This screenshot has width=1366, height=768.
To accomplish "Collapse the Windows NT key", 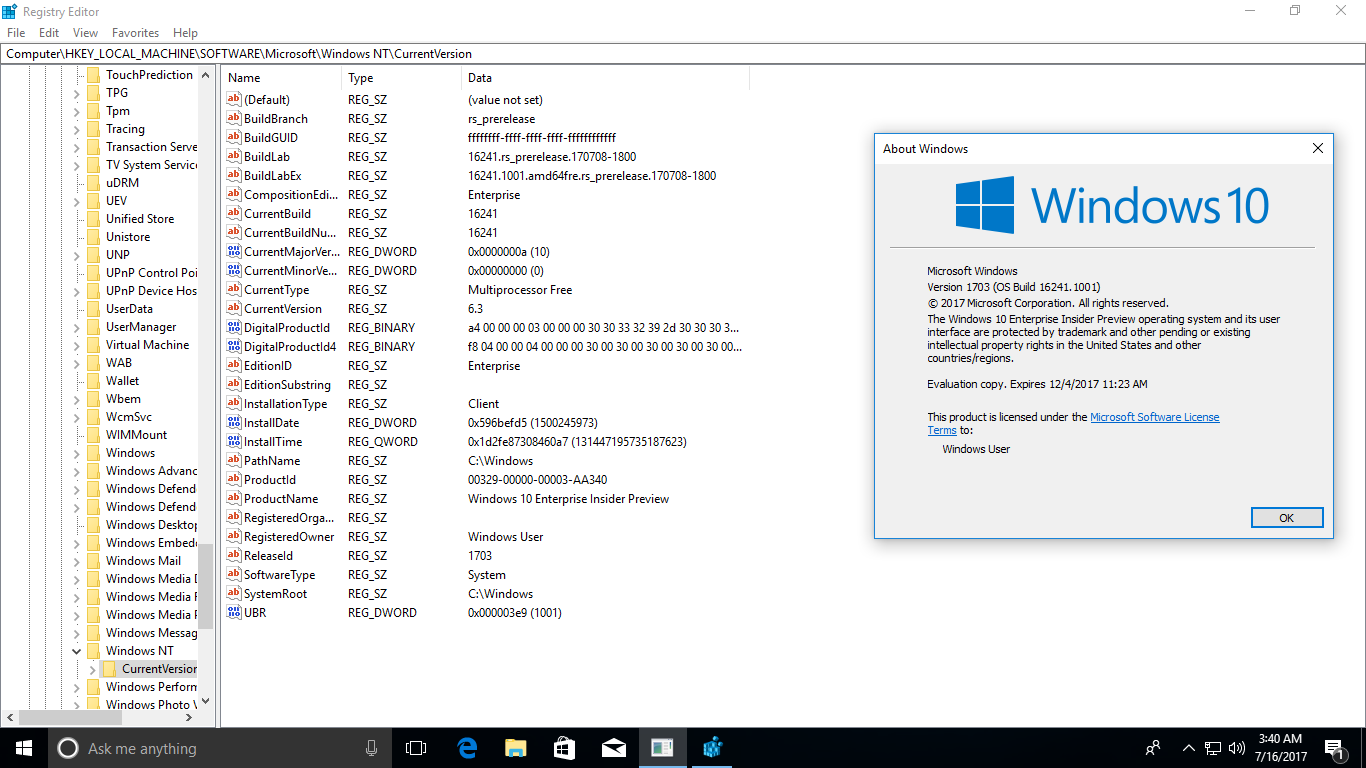I will (76, 651).
